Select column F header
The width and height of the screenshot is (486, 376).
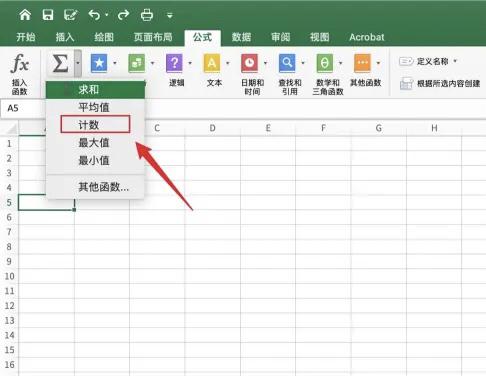pyautogui.click(x=323, y=128)
